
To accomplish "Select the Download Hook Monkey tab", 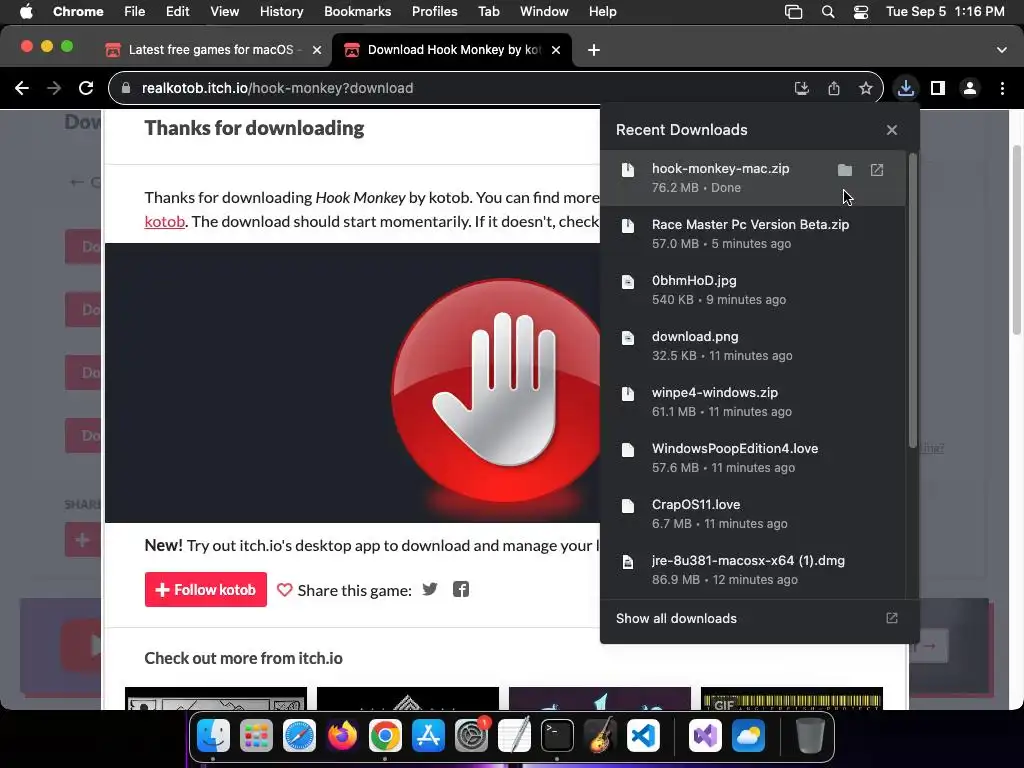I will (453, 50).
